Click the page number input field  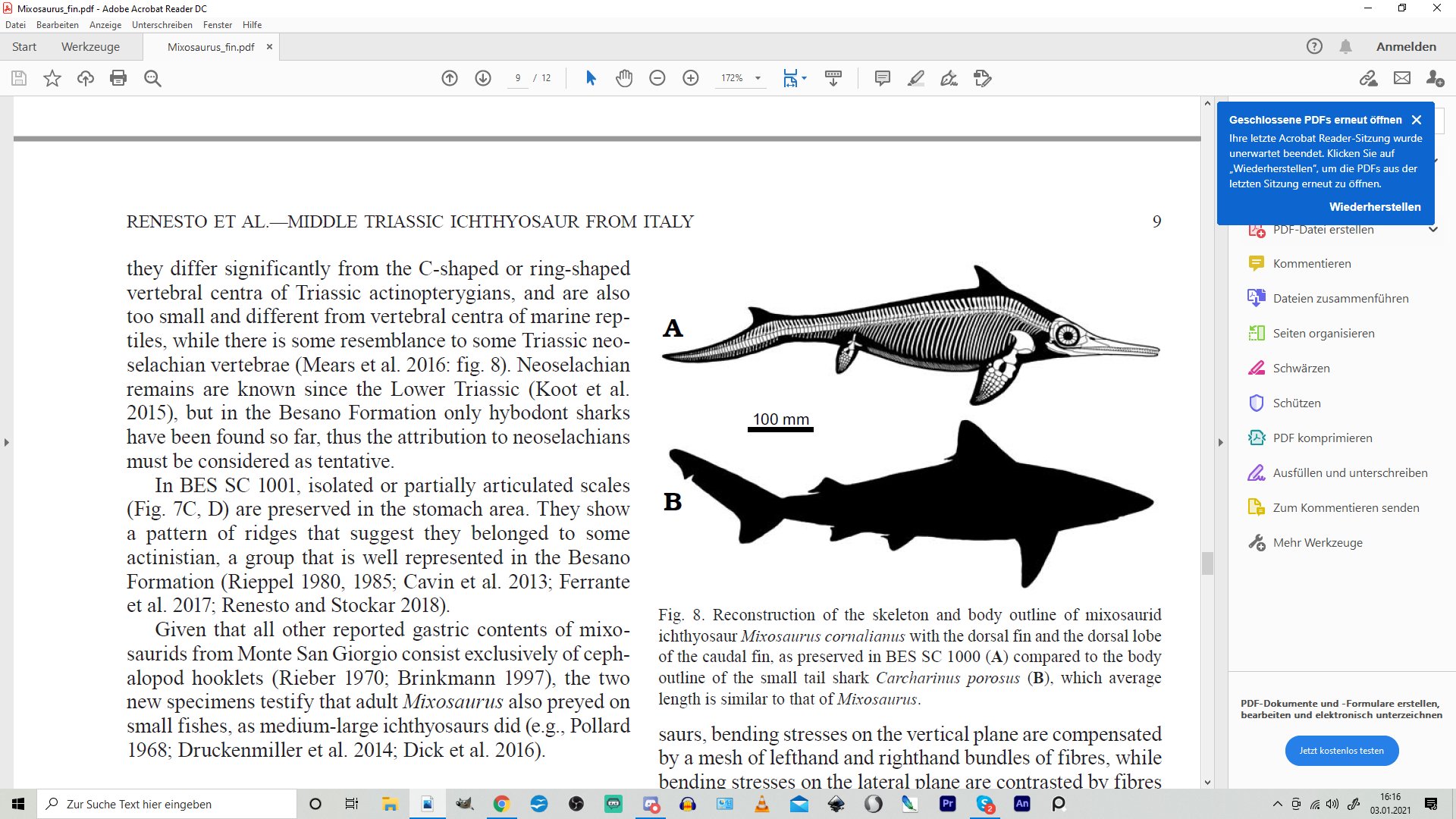518,78
